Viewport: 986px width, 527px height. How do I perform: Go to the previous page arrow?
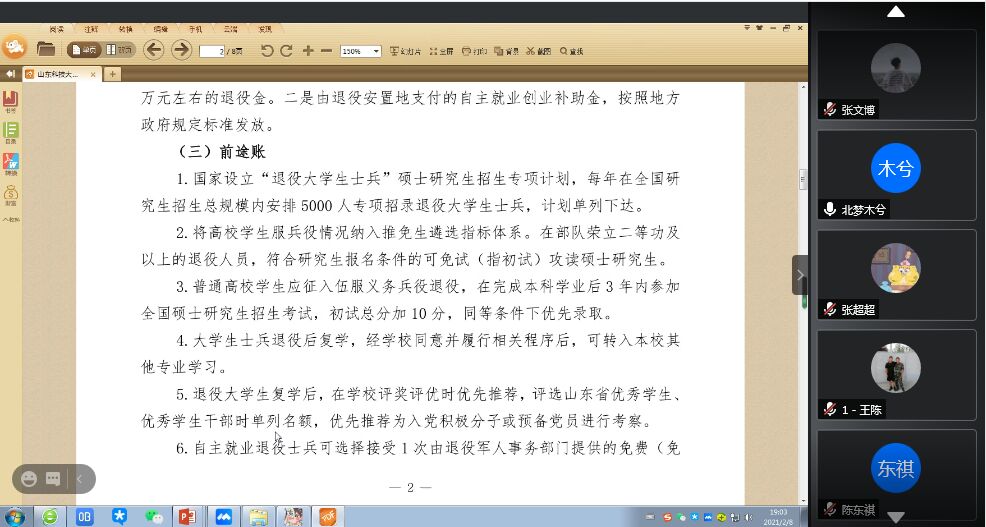(153, 50)
